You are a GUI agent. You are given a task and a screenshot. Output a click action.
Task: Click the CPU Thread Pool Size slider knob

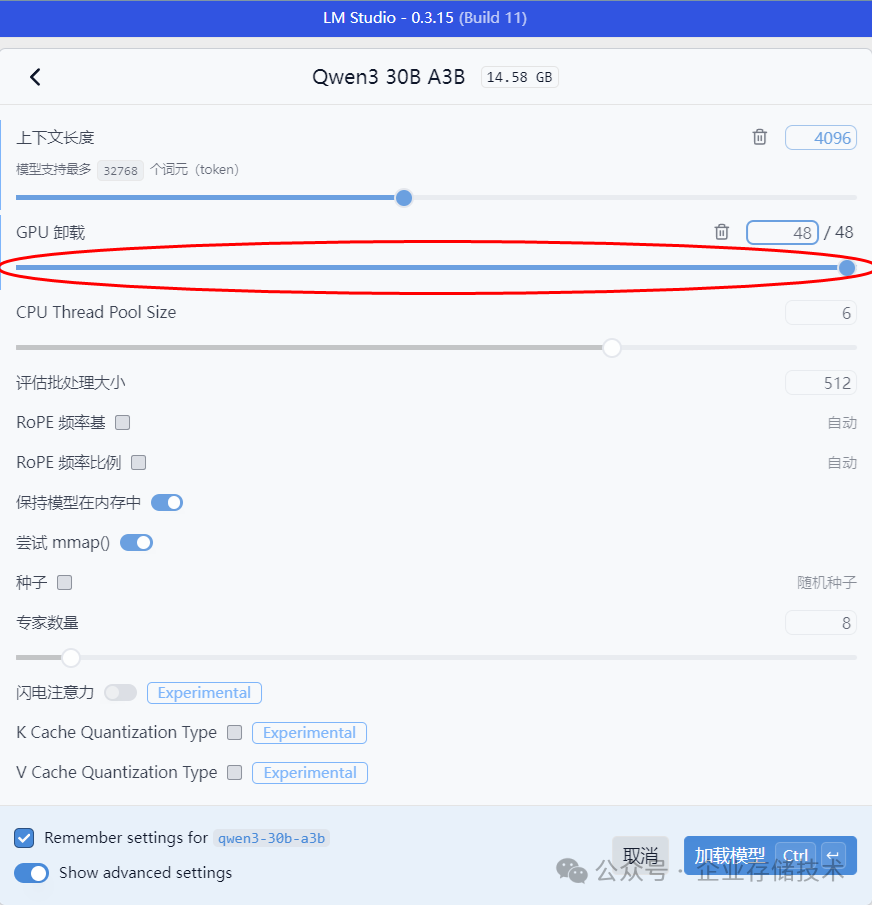(x=612, y=347)
